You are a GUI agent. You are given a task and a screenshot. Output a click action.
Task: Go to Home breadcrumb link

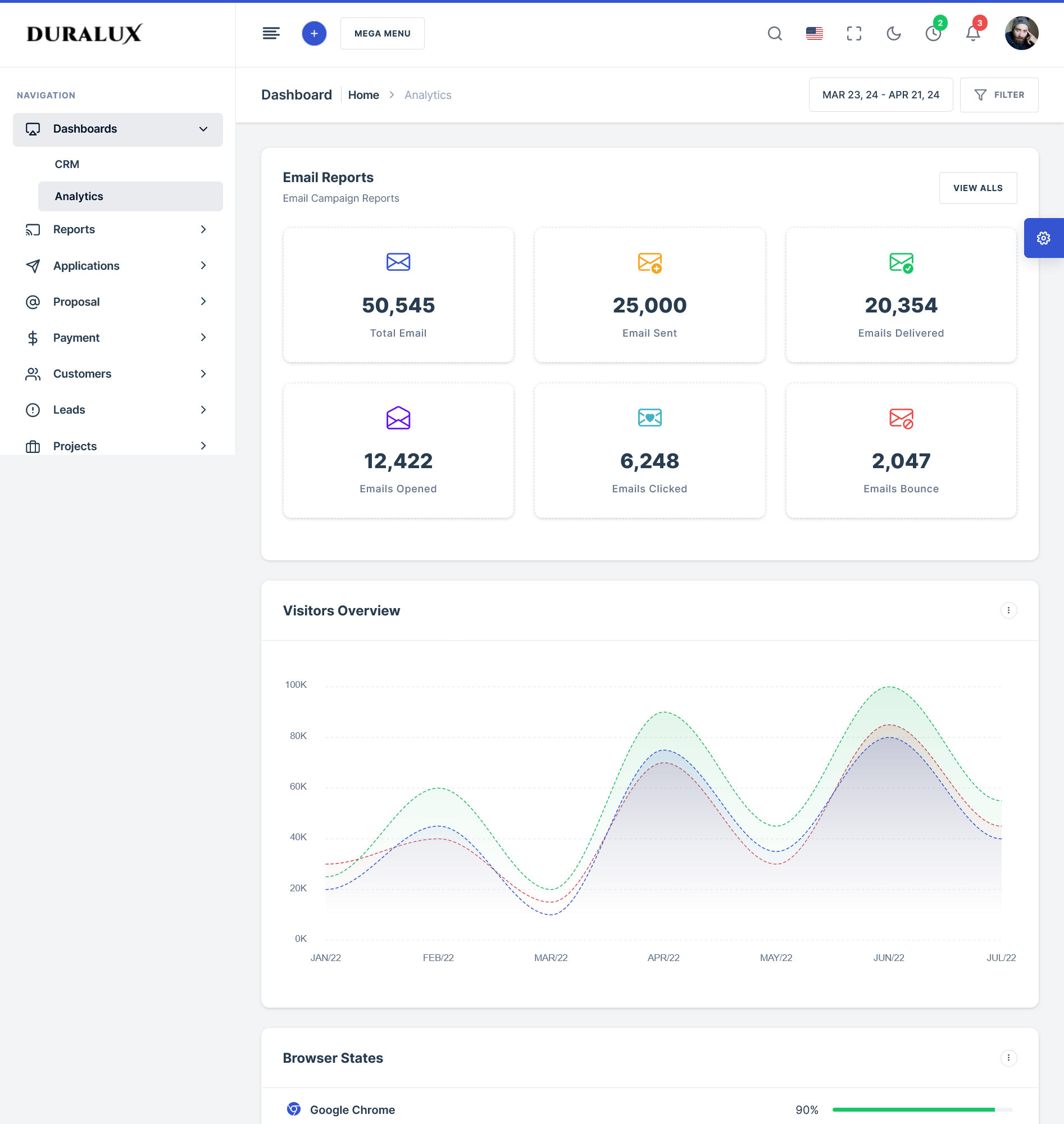[x=363, y=95]
